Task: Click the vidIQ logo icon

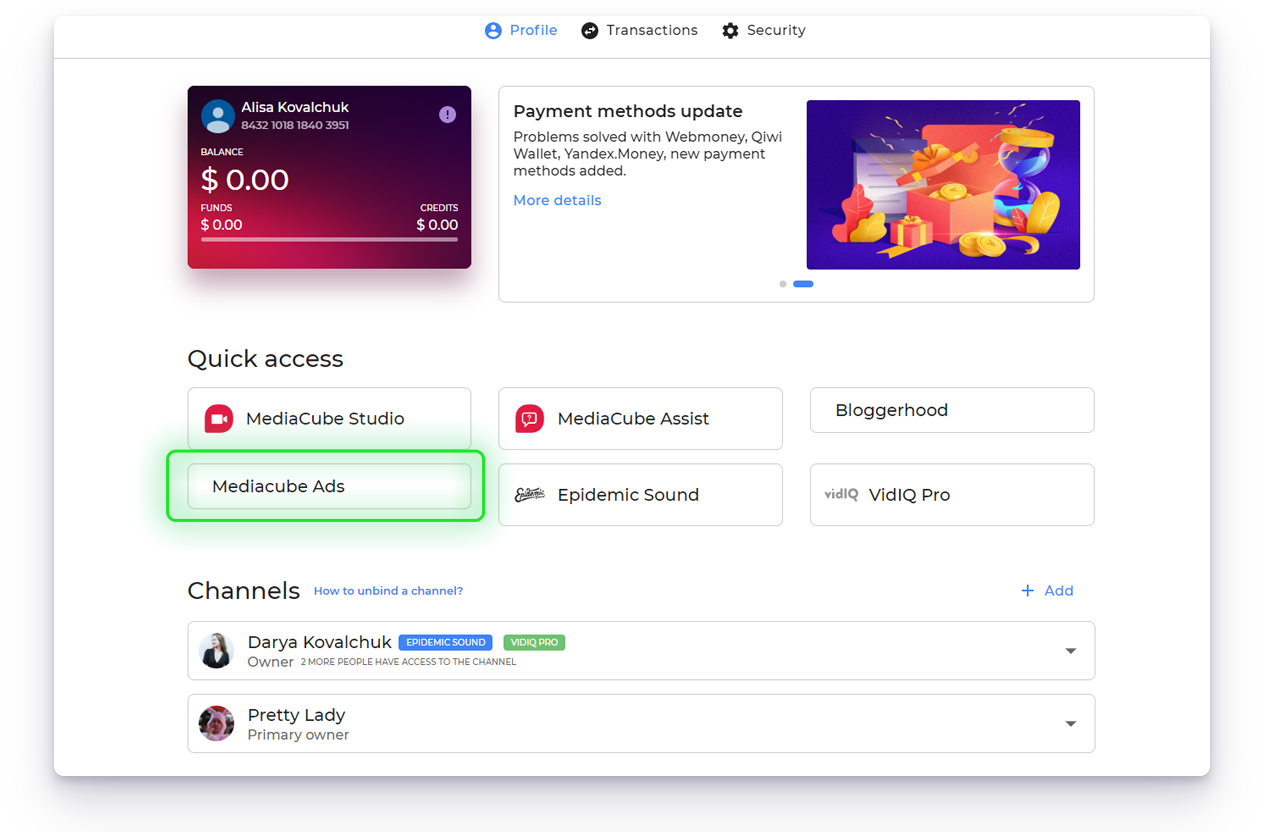Action: [841, 494]
